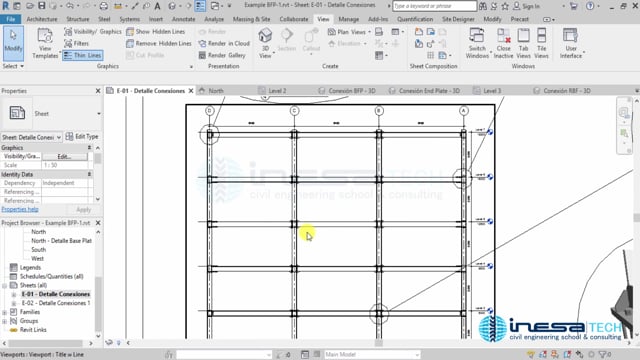
Task: Open Render Gallery
Action: pos(222,55)
